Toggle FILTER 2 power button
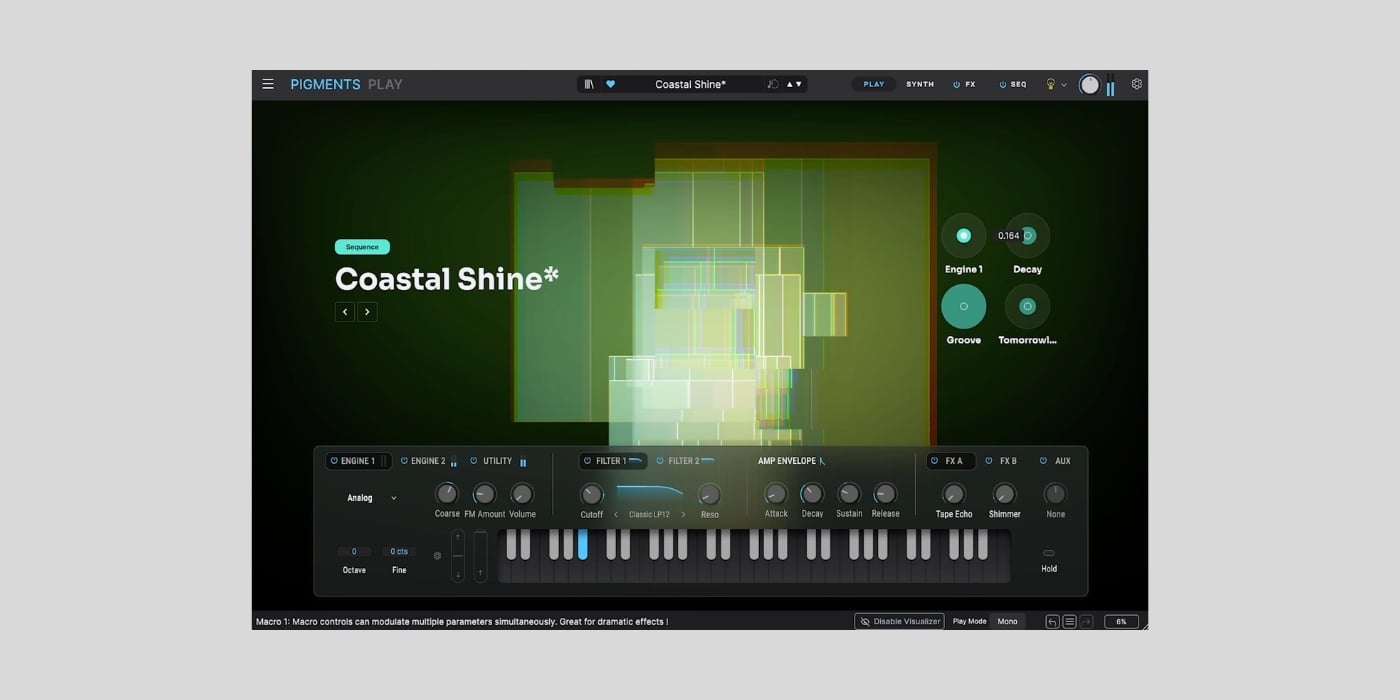The width and height of the screenshot is (1400, 700). pos(660,461)
